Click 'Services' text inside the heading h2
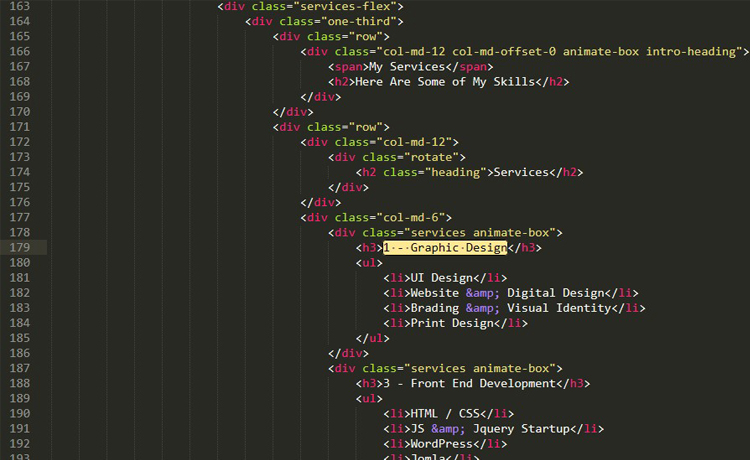The height and width of the screenshot is (460, 750). coord(521,172)
